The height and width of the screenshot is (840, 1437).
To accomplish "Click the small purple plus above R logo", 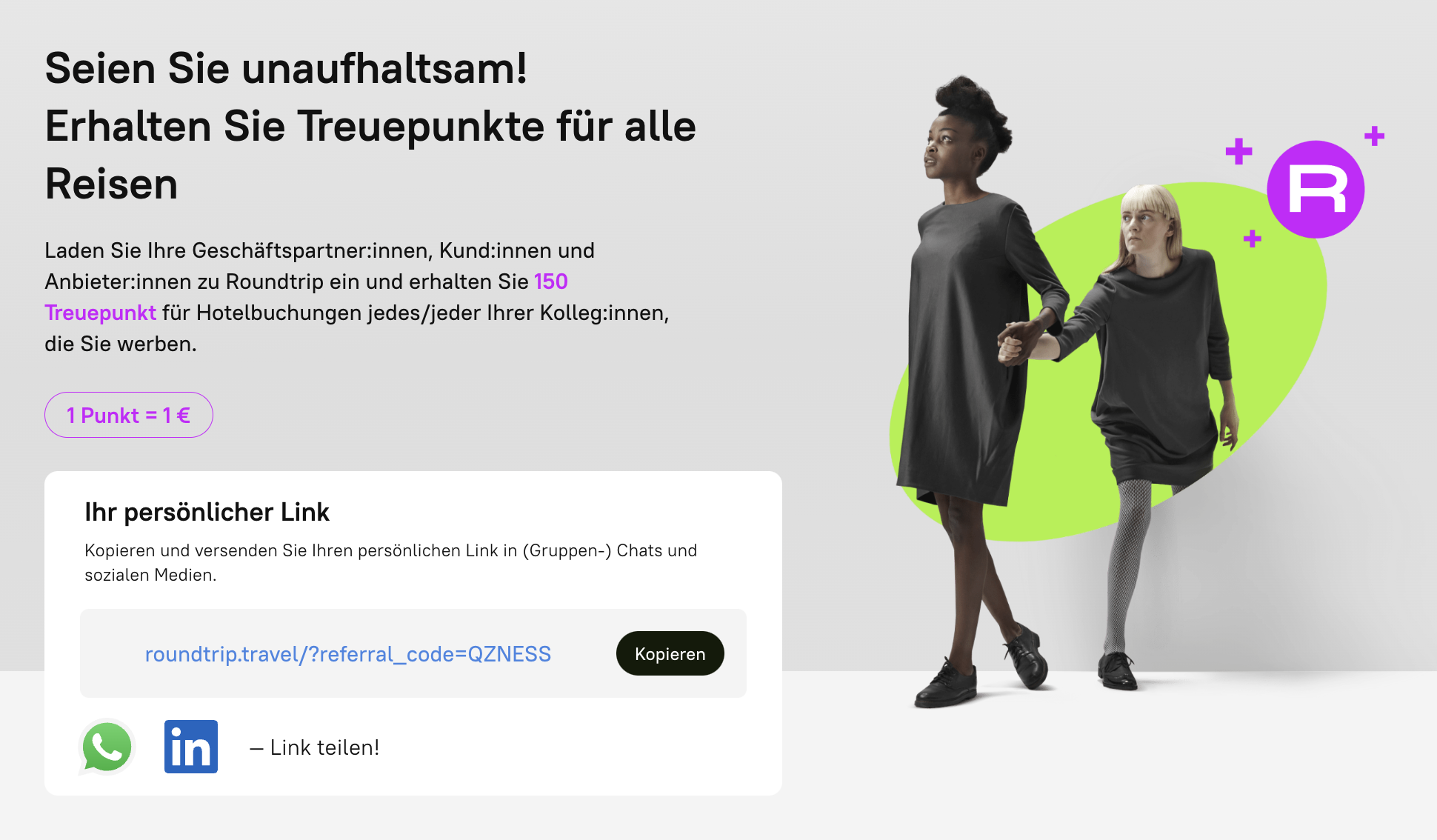I will [1374, 136].
